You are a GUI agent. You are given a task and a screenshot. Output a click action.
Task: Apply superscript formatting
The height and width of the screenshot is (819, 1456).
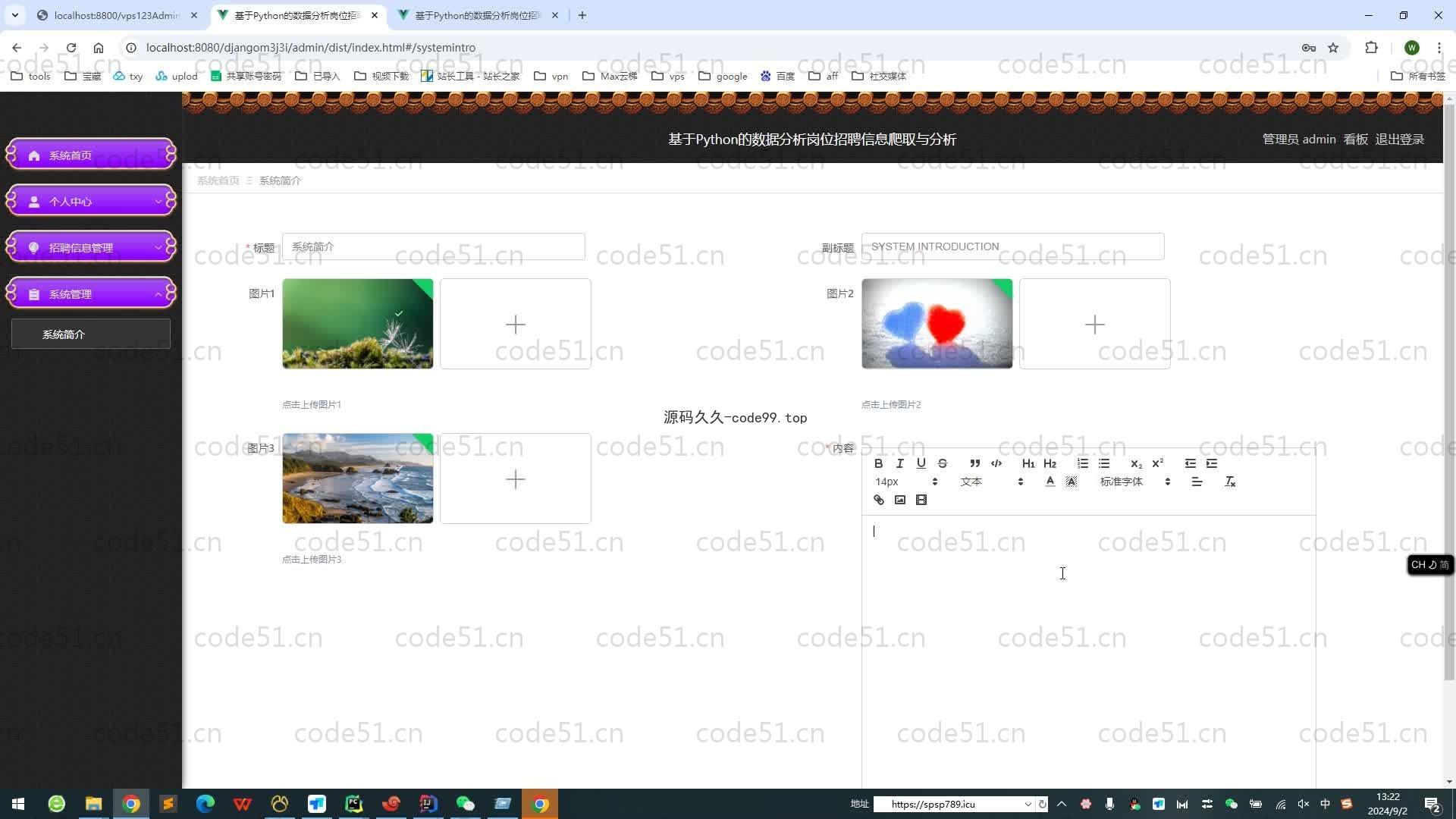pyautogui.click(x=1157, y=463)
